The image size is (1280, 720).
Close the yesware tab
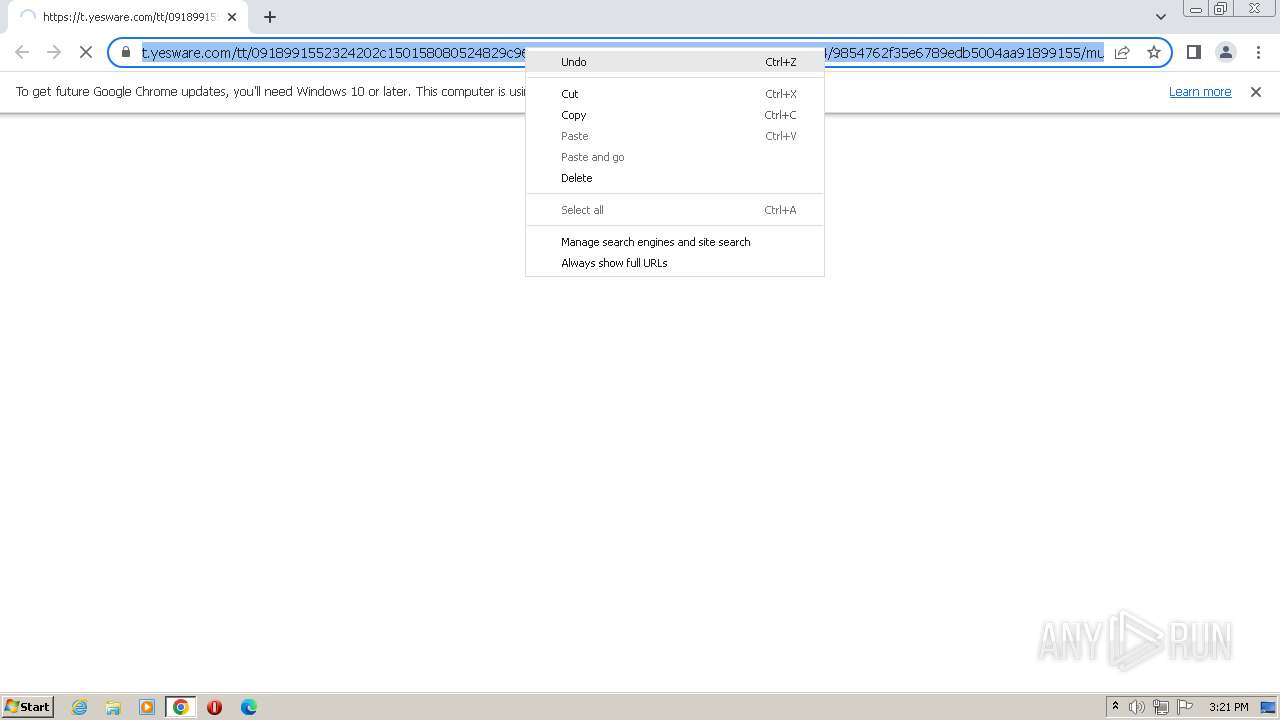click(x=232, y=17)
